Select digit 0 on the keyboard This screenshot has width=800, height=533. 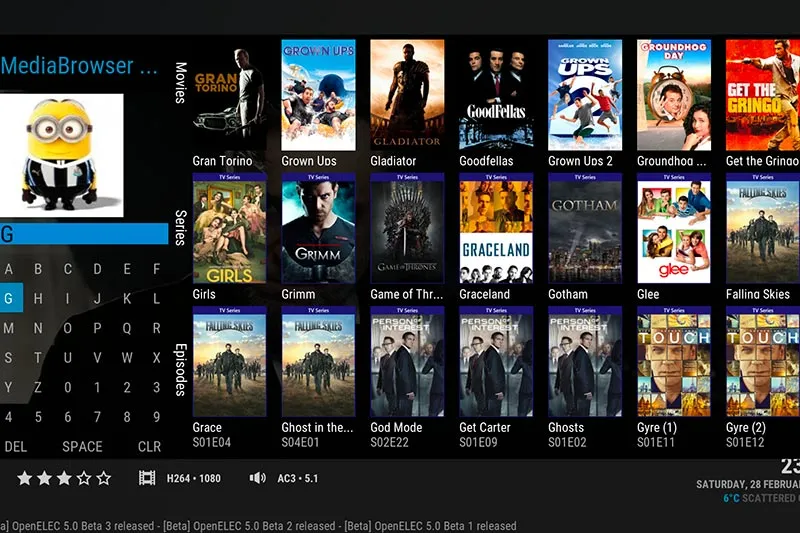pos(68,387)
